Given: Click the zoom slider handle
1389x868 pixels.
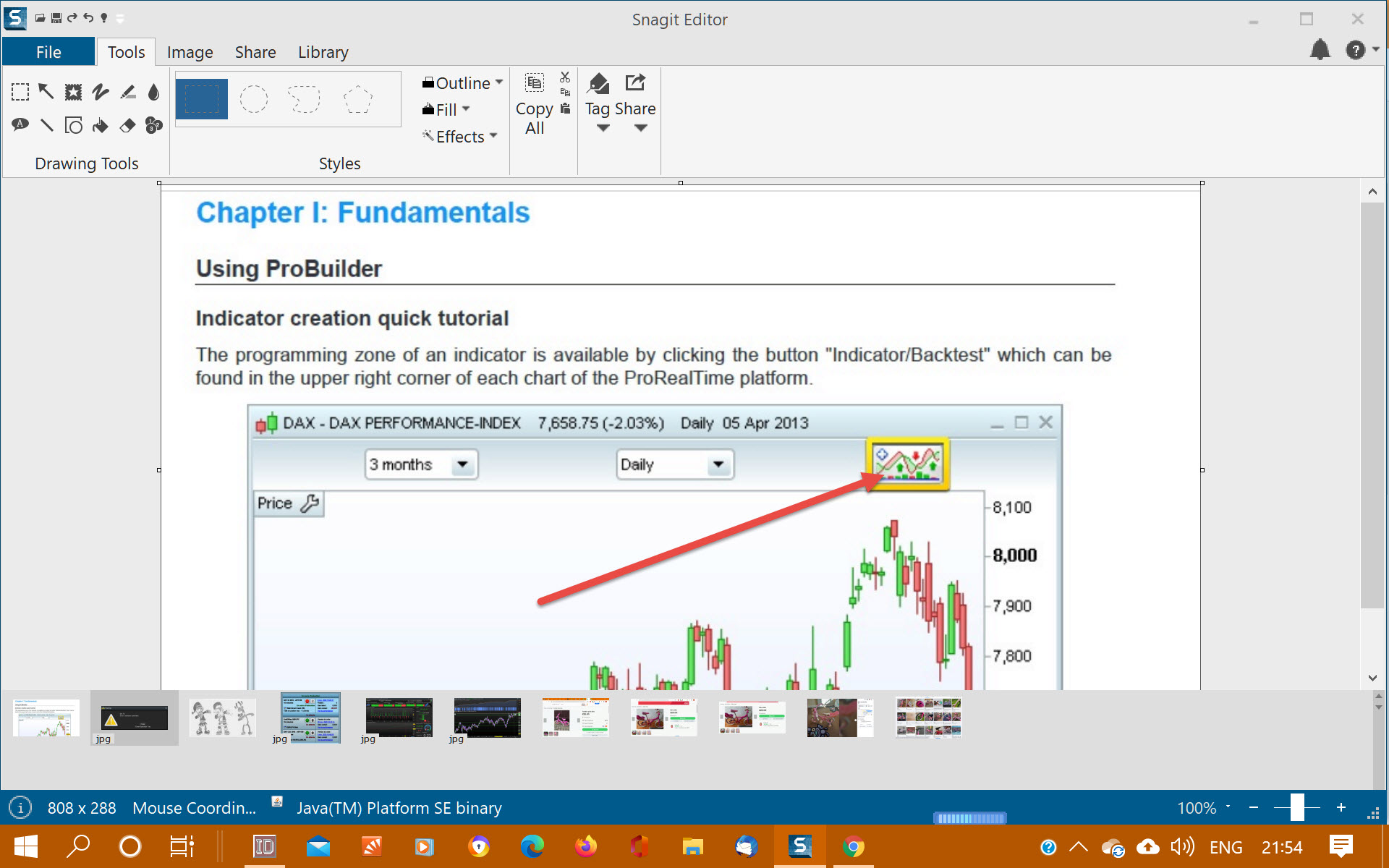Looking at the screenshot, I should (1297, 807).
